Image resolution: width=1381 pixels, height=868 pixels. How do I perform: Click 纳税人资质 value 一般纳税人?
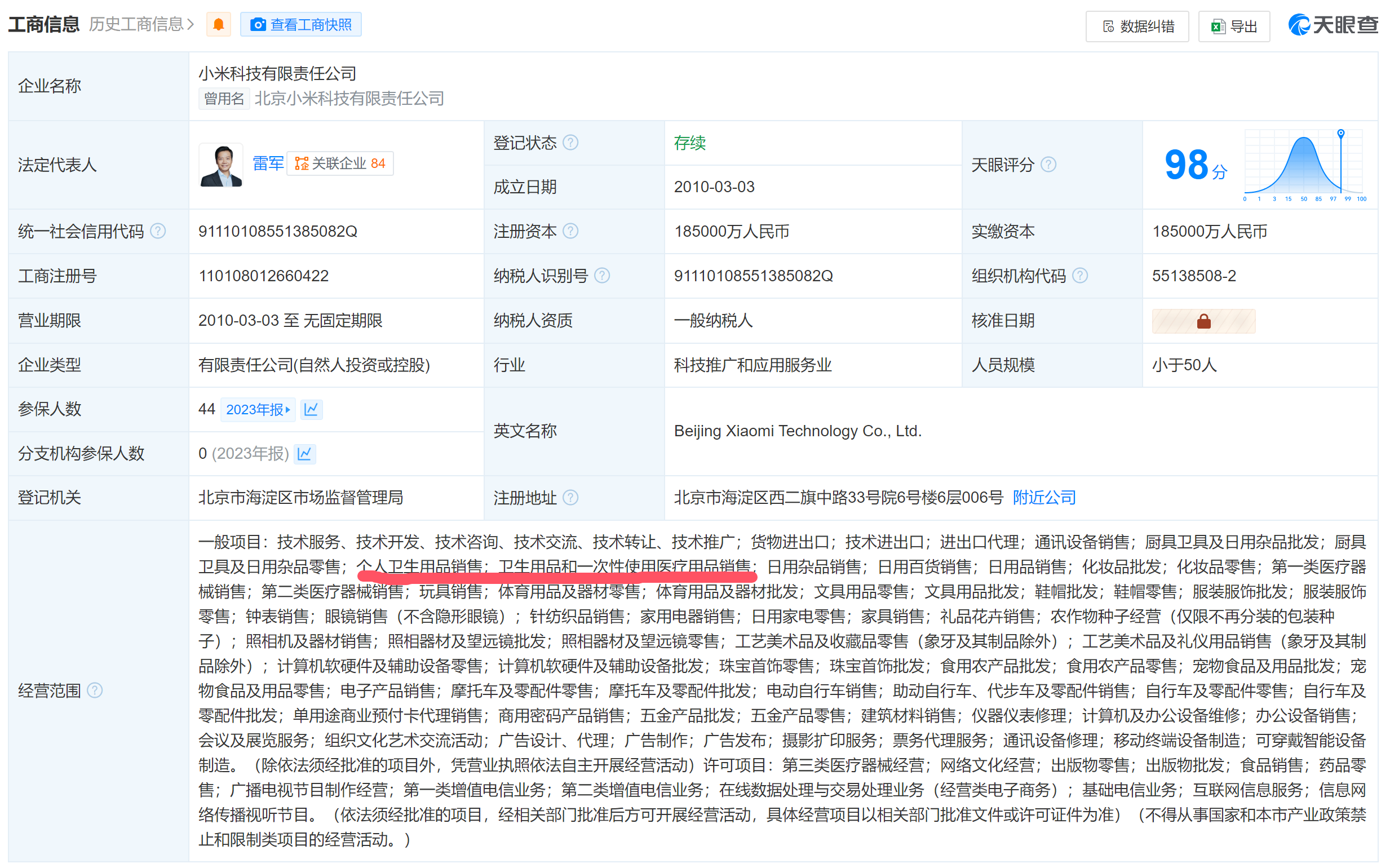pyautogui.click(x=714, y=321)
